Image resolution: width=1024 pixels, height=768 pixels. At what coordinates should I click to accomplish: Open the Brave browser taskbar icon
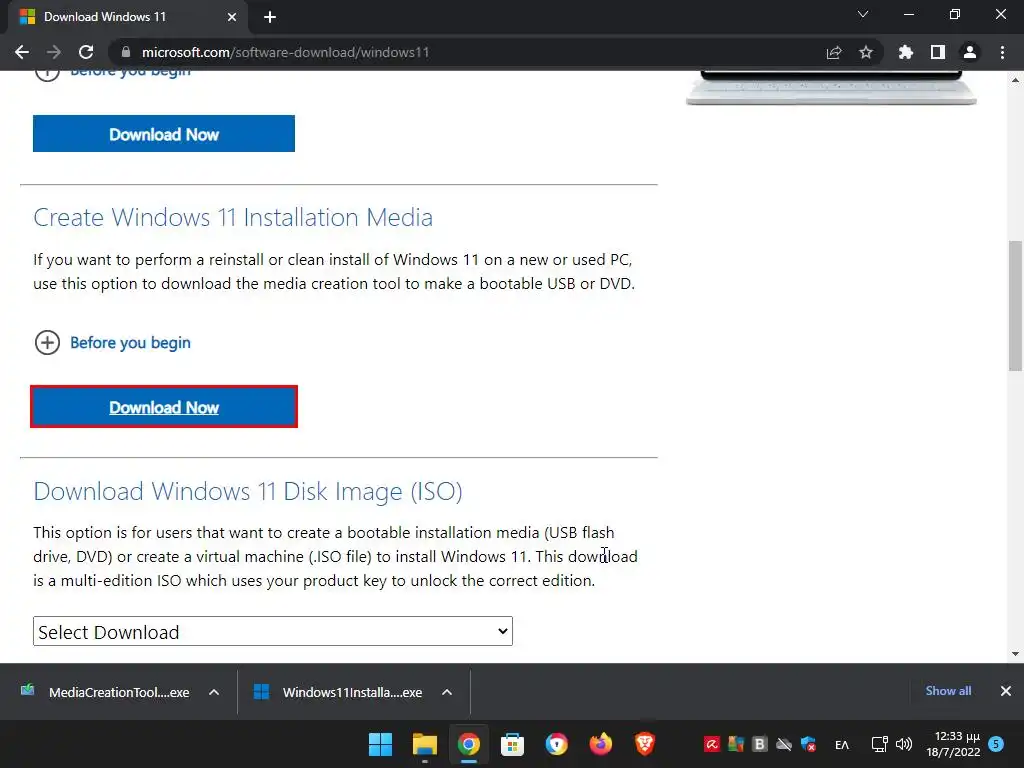645,744
